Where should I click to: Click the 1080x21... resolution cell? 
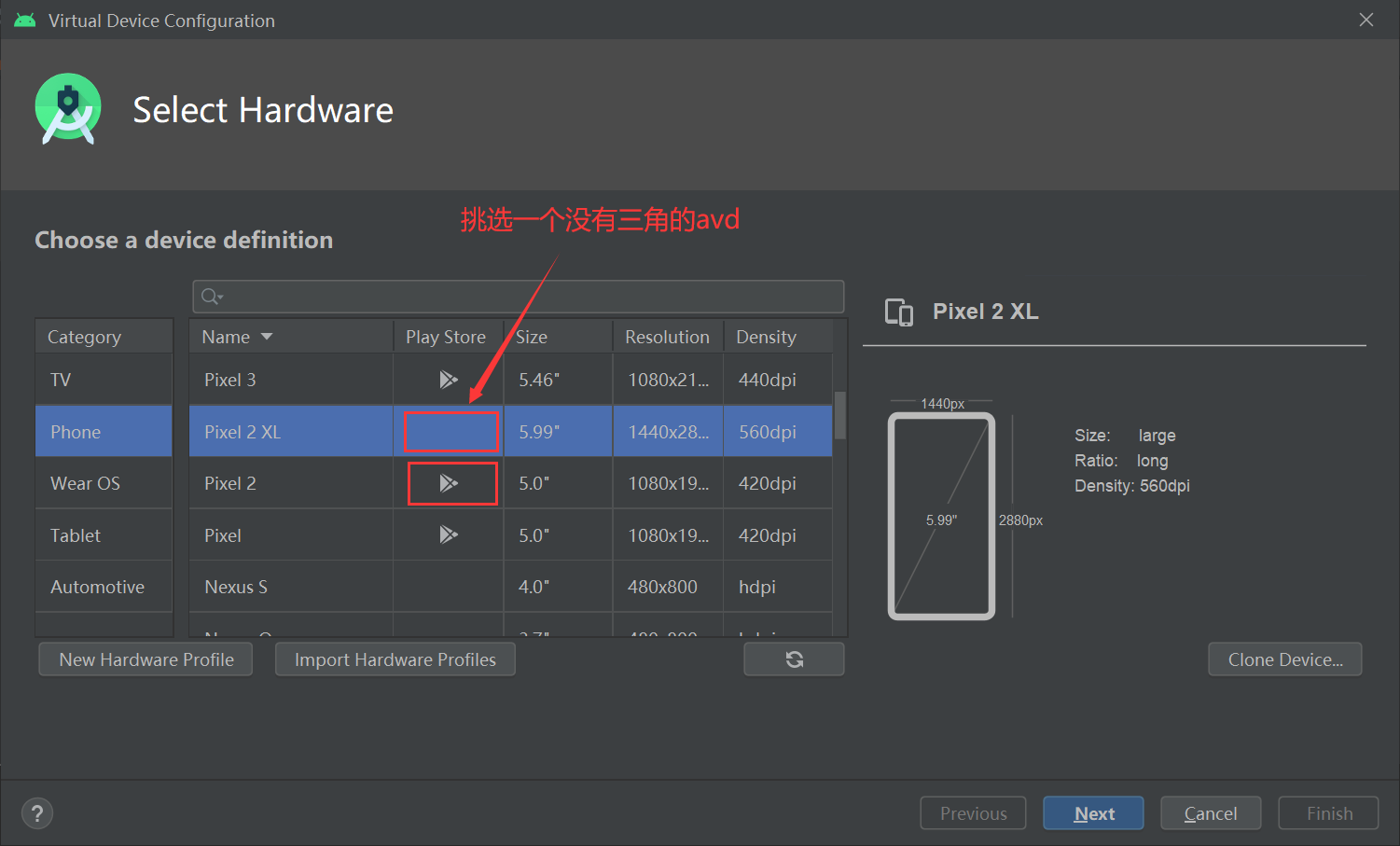coord(668,380)
